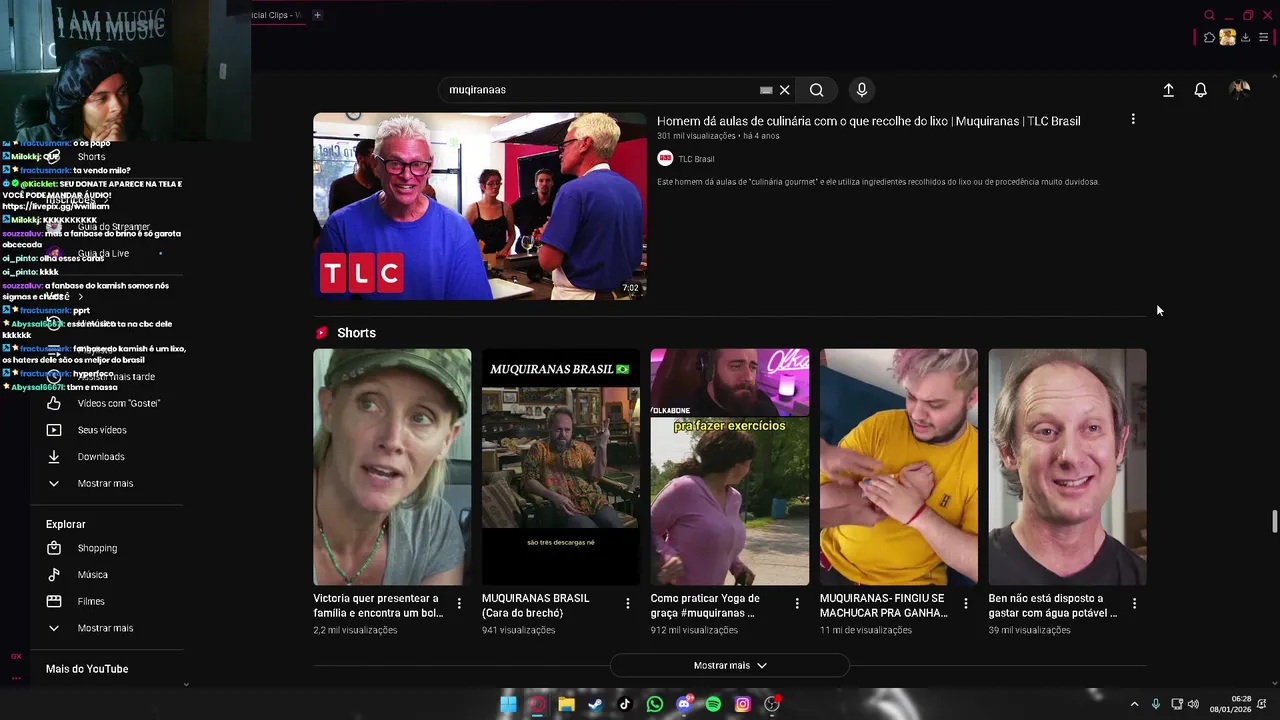This screenshot has height=720, width=1280.
Task: Open the TLC Brasil channel link
Action: click(x=696, y=159)
